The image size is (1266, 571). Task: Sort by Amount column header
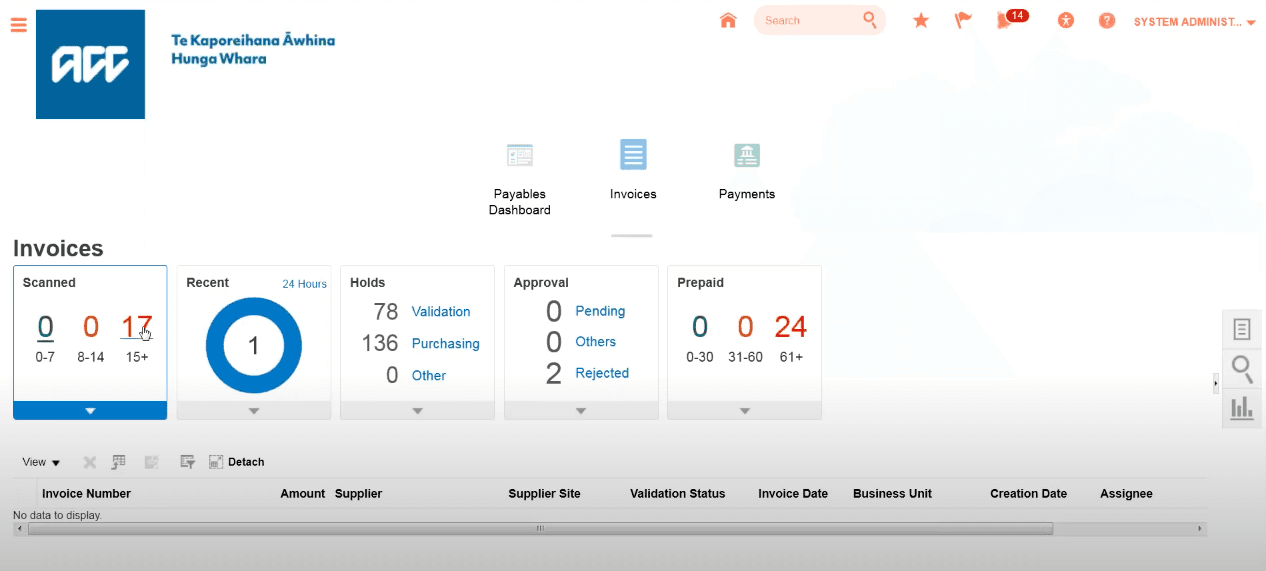[303, 494]
